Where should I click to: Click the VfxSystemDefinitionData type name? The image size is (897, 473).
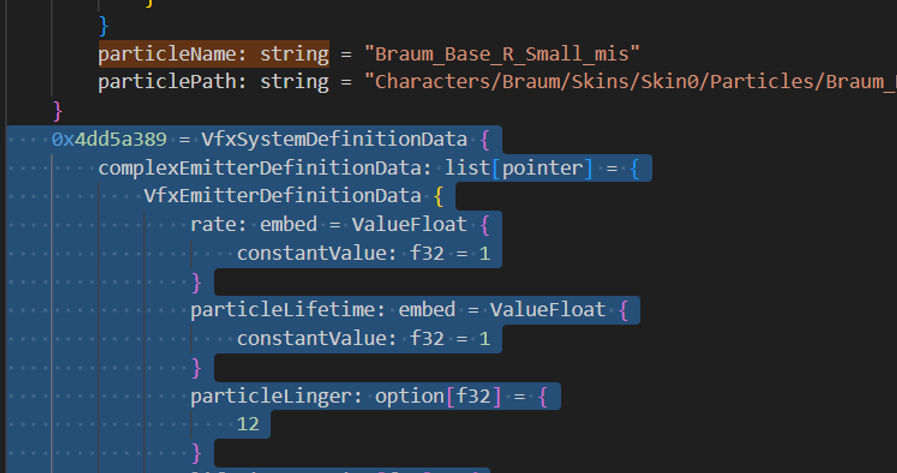334,139
